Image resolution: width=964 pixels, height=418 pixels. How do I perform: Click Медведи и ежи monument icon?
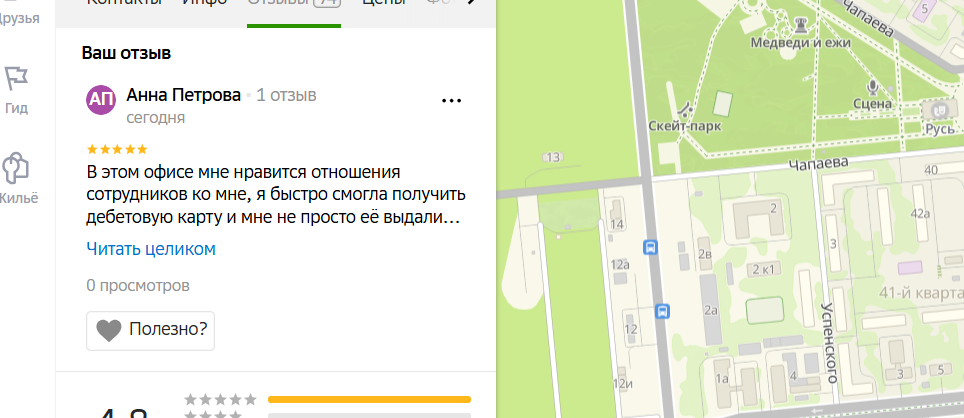click(800, 25)
